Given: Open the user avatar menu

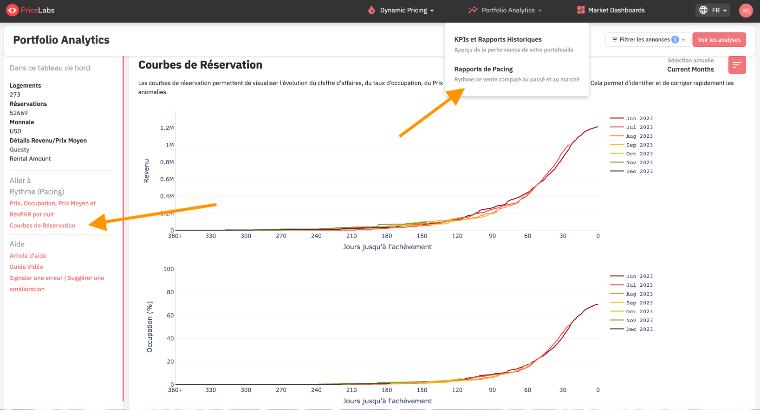Looking at the screenshot, I should pyautogui.click(x=745, y=10).
